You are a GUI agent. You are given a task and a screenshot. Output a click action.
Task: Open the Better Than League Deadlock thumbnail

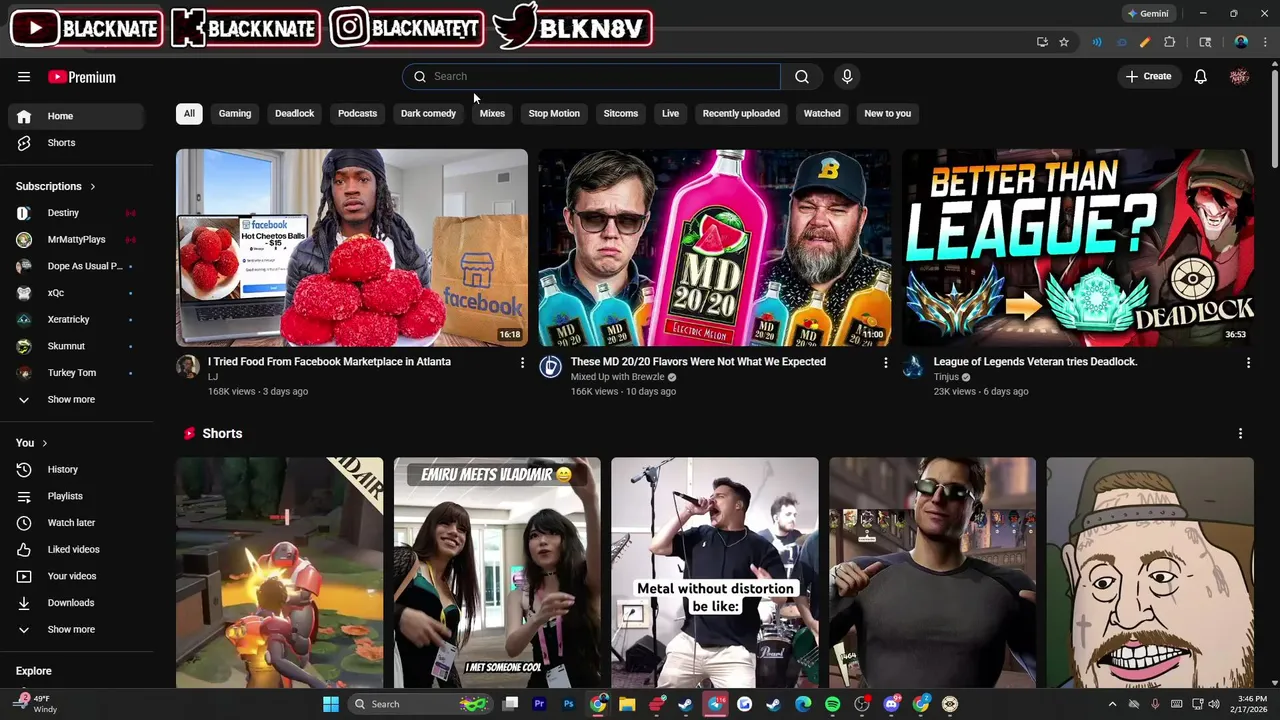coord(1078,248)
